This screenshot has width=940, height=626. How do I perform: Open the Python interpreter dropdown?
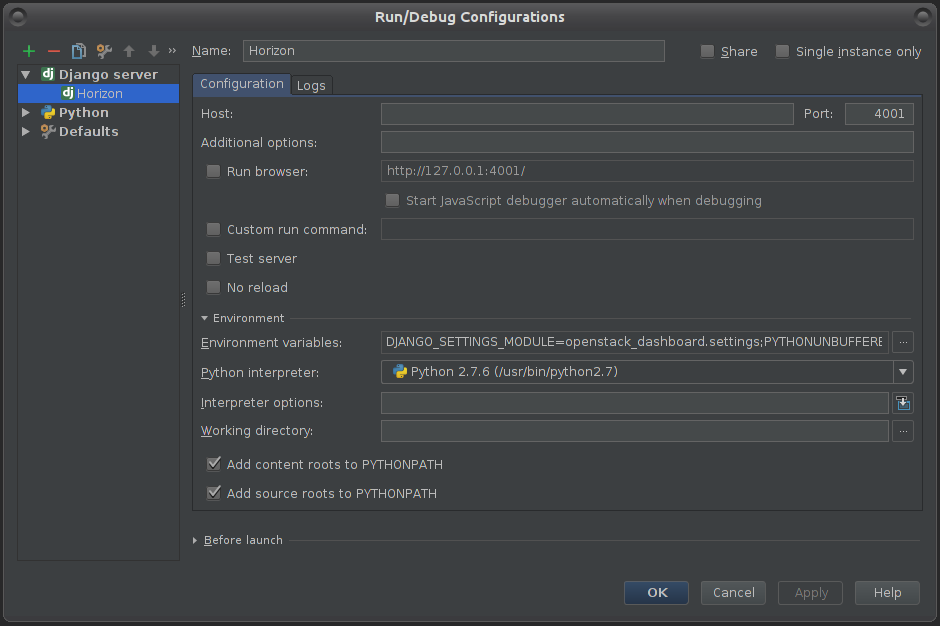[x=903, y=371]
